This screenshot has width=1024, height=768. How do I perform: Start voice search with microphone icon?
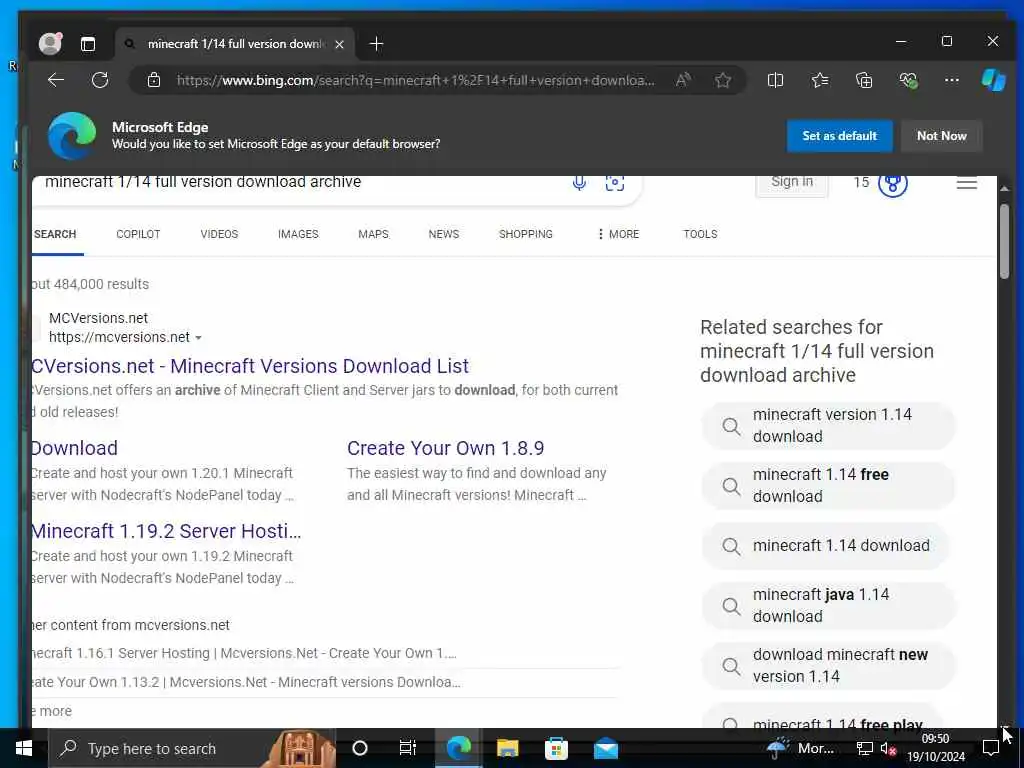[579, 184]
